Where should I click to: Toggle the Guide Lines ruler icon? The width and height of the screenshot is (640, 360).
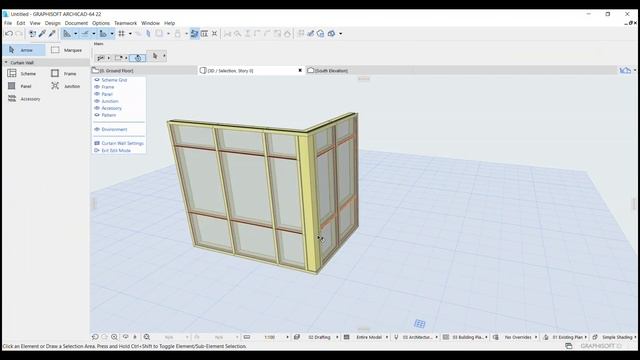point(67,34)
